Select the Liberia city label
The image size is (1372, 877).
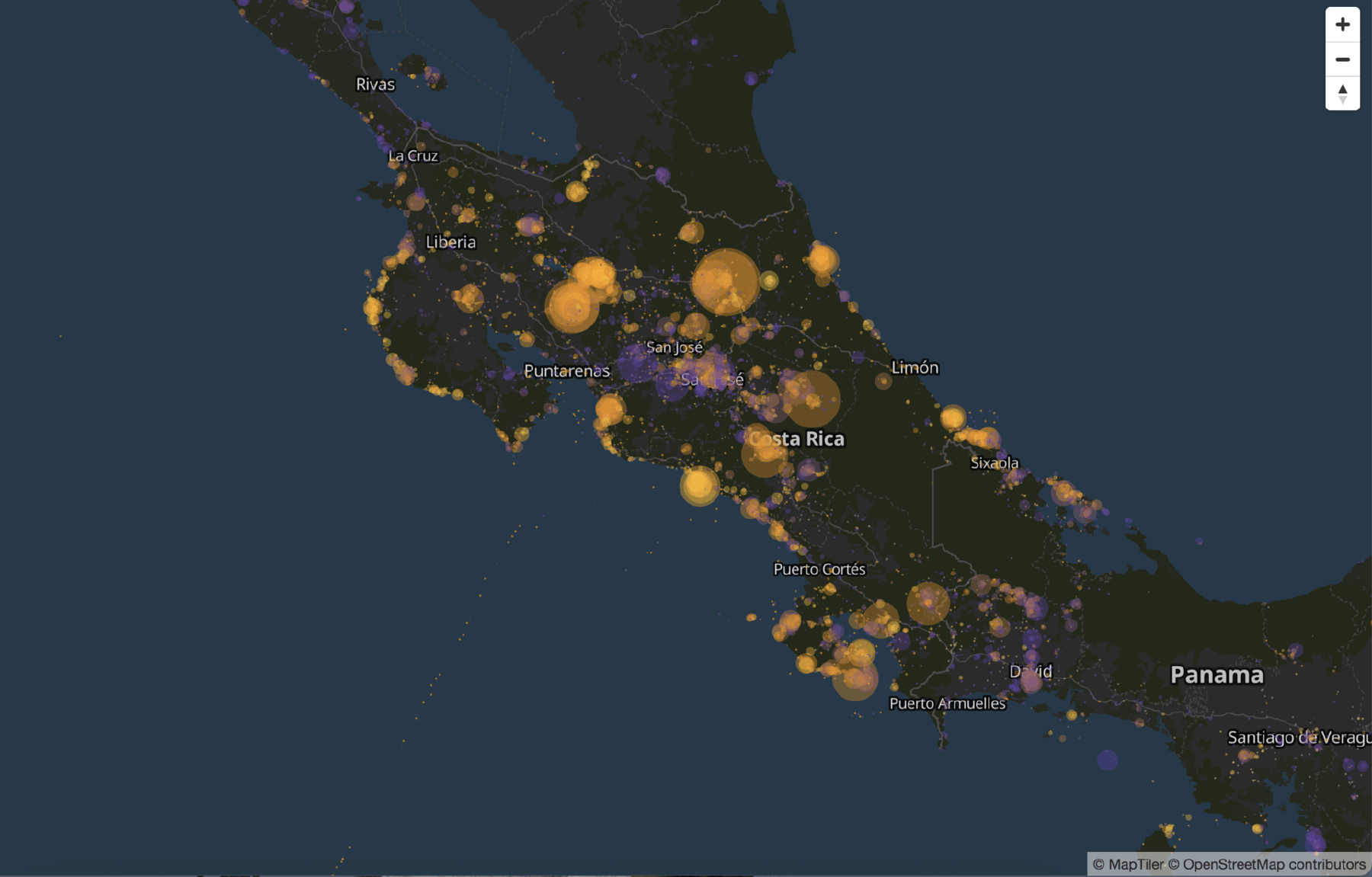coord(450,242)
